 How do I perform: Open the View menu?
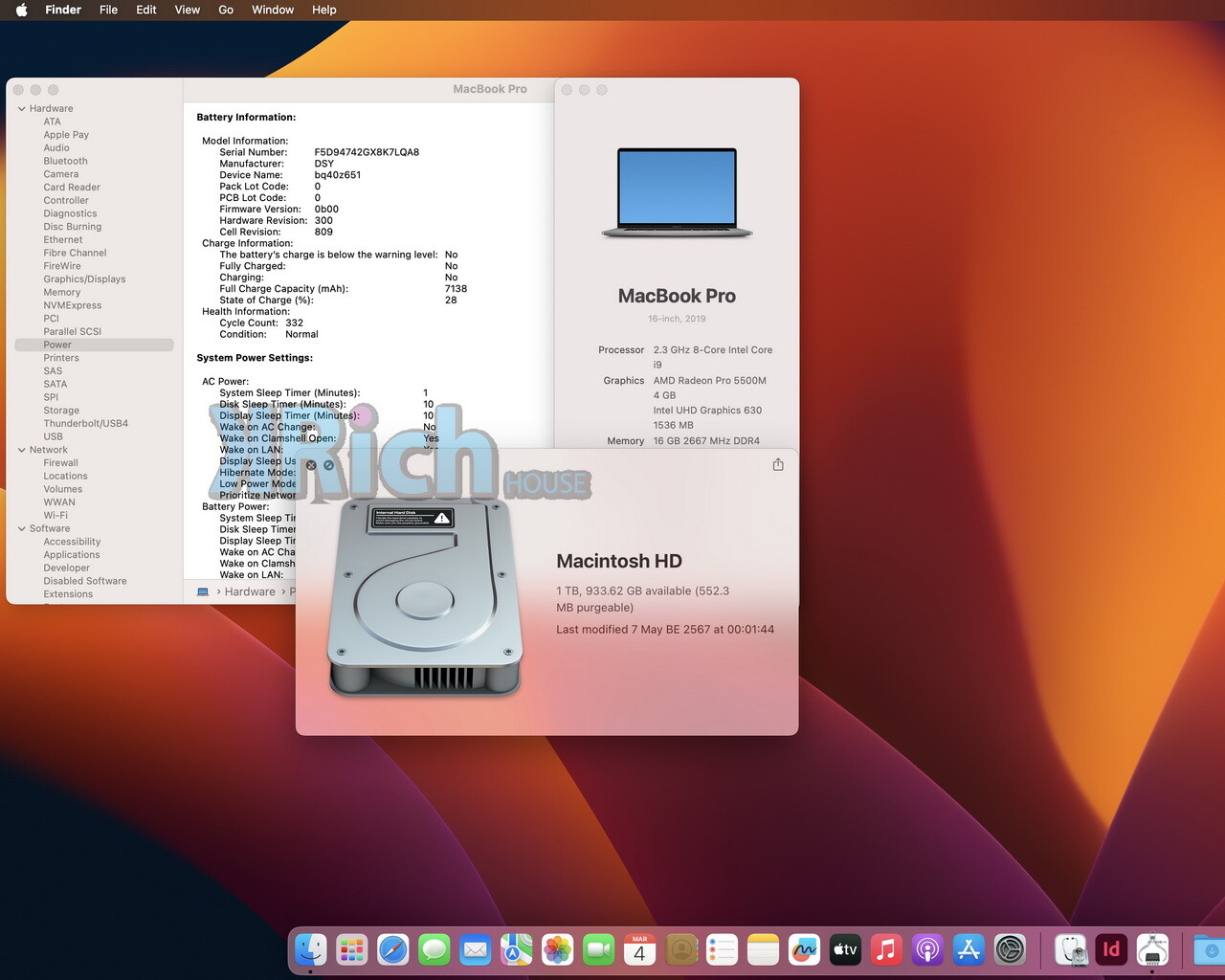188,10
